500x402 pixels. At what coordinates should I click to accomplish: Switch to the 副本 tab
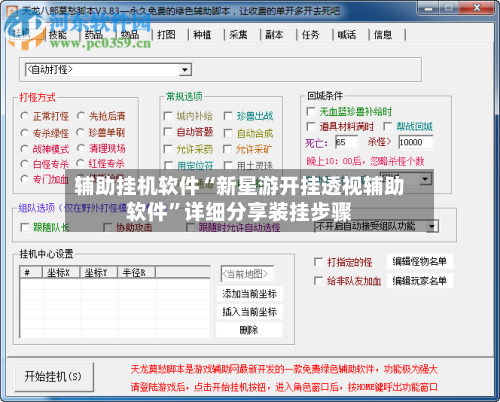(x=274, y=35)
